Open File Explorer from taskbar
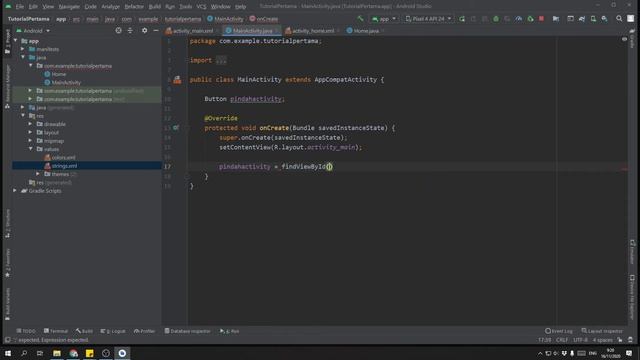 click(x=57, y=353)
